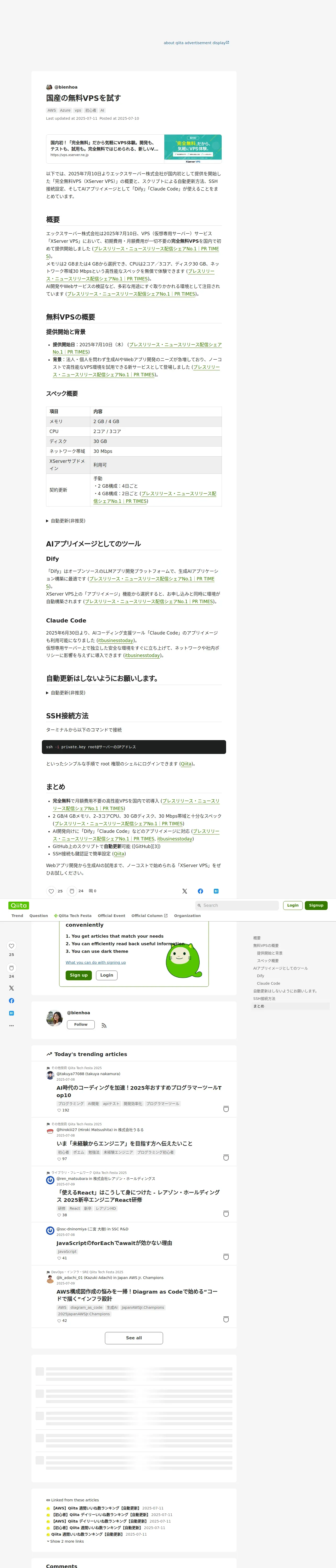Stock the 使えるReact trending article

pyautogui.click(x=226, y=1214)
